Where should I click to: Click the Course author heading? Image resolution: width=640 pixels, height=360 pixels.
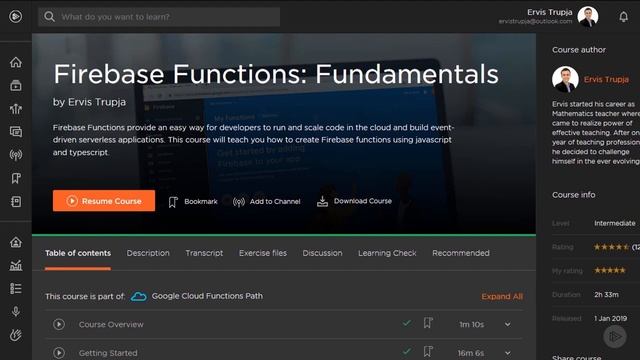pos(579,50)
